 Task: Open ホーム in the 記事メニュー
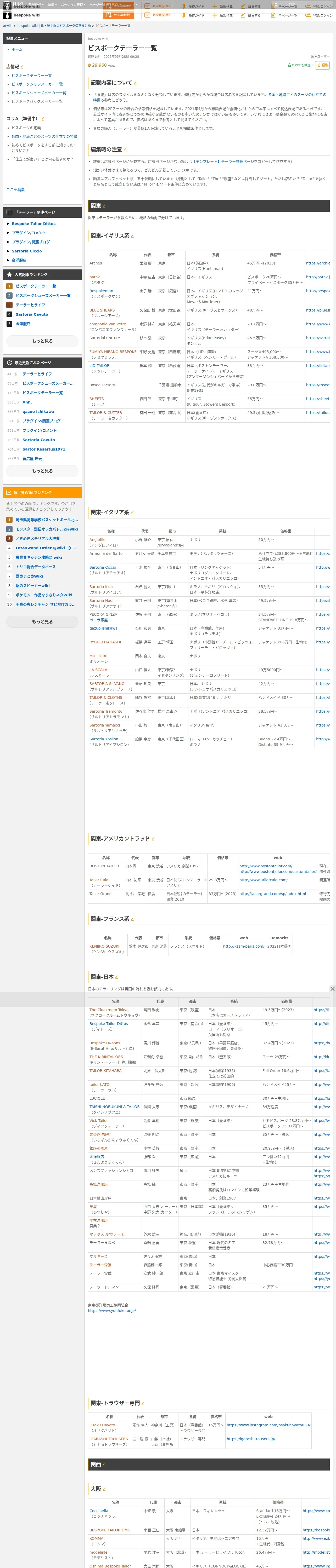(16, 49)
